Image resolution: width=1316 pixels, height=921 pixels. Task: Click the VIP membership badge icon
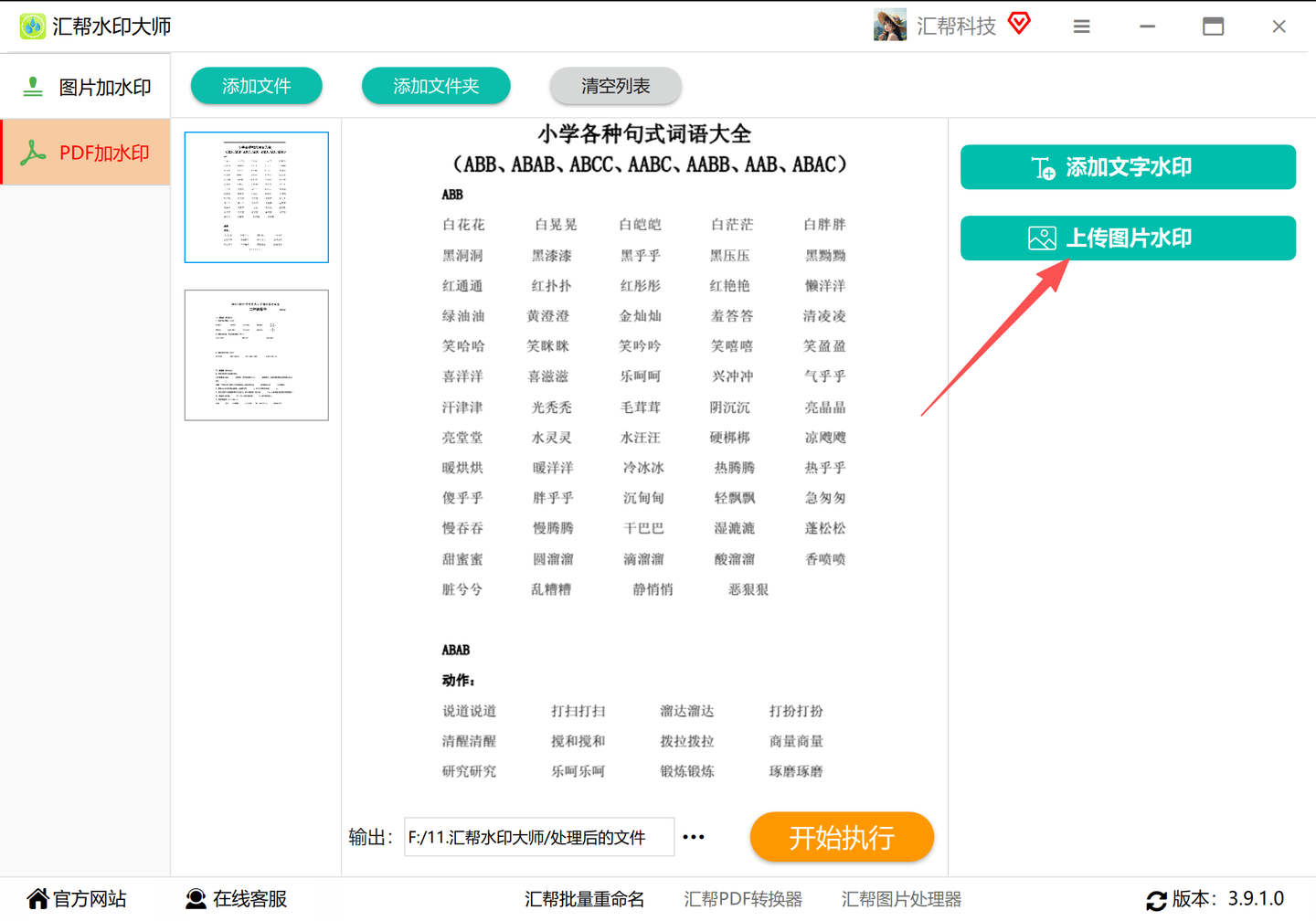coord(1018,24)
